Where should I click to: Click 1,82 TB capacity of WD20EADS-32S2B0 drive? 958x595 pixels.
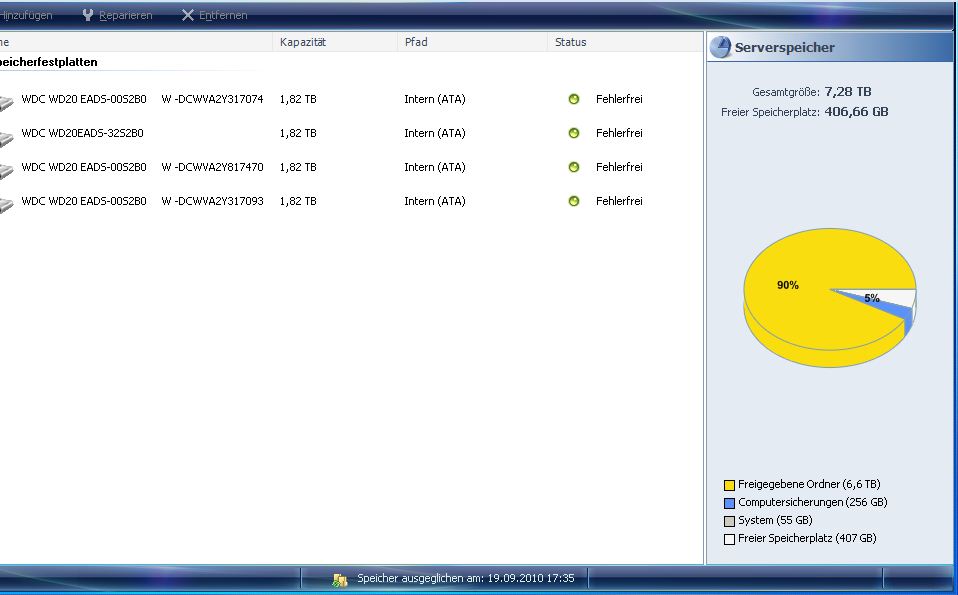(298, 133)
